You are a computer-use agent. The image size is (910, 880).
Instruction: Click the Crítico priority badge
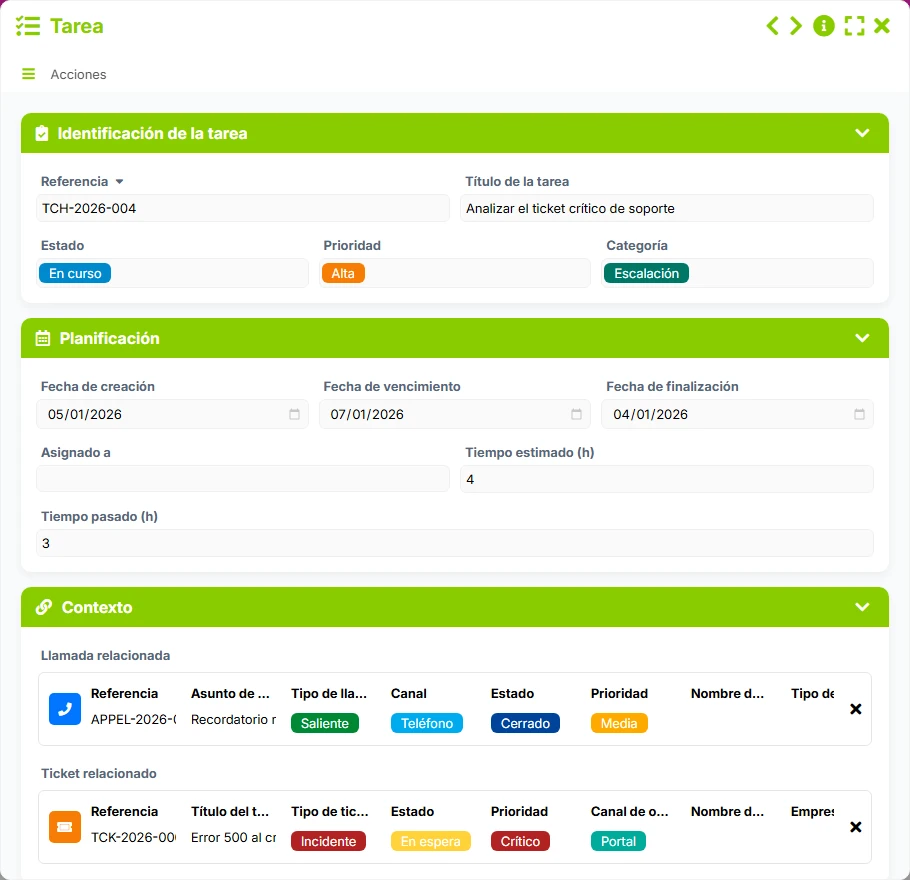click(x=520, y=841)
